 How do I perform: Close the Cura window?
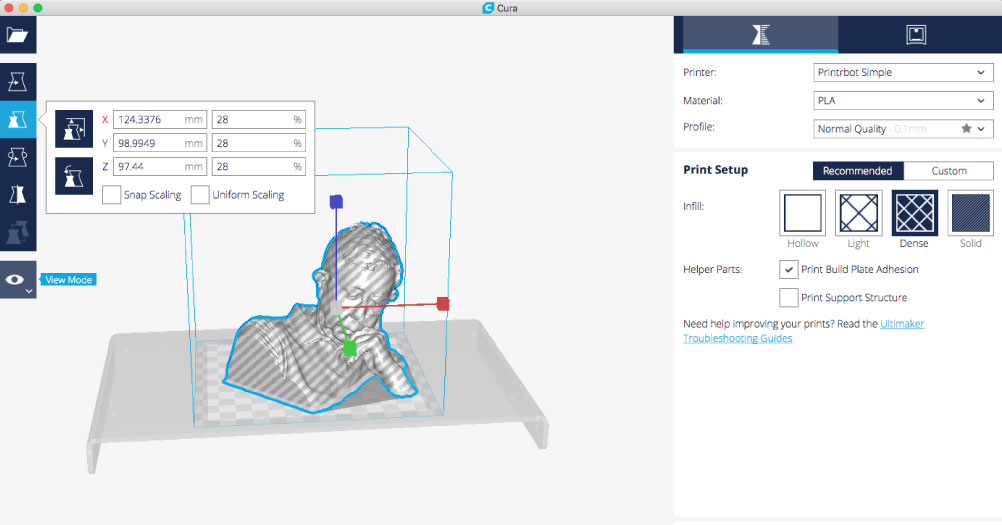pos(9,8)
